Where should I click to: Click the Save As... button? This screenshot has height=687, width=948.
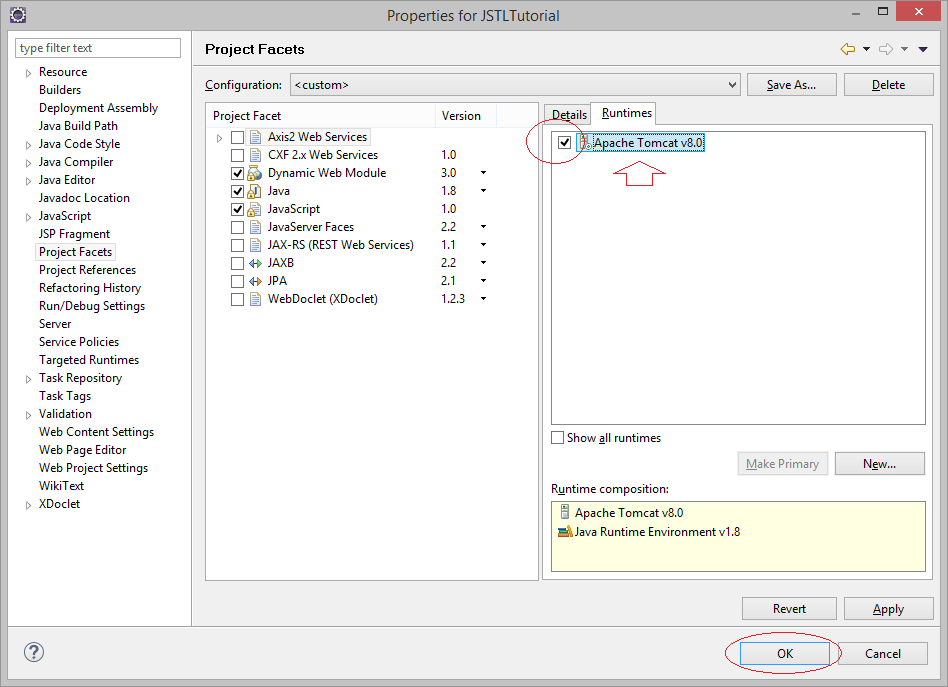[x=791, y=85]
